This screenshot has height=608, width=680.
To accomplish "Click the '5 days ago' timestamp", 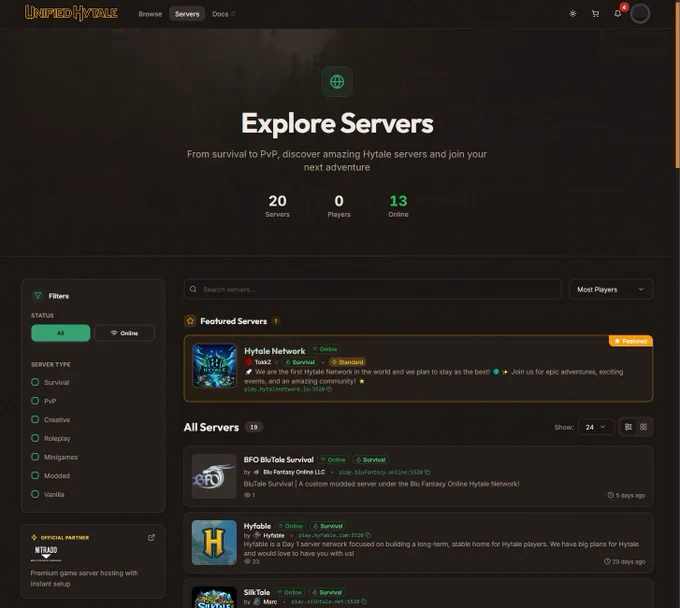I will pos(626,495).
